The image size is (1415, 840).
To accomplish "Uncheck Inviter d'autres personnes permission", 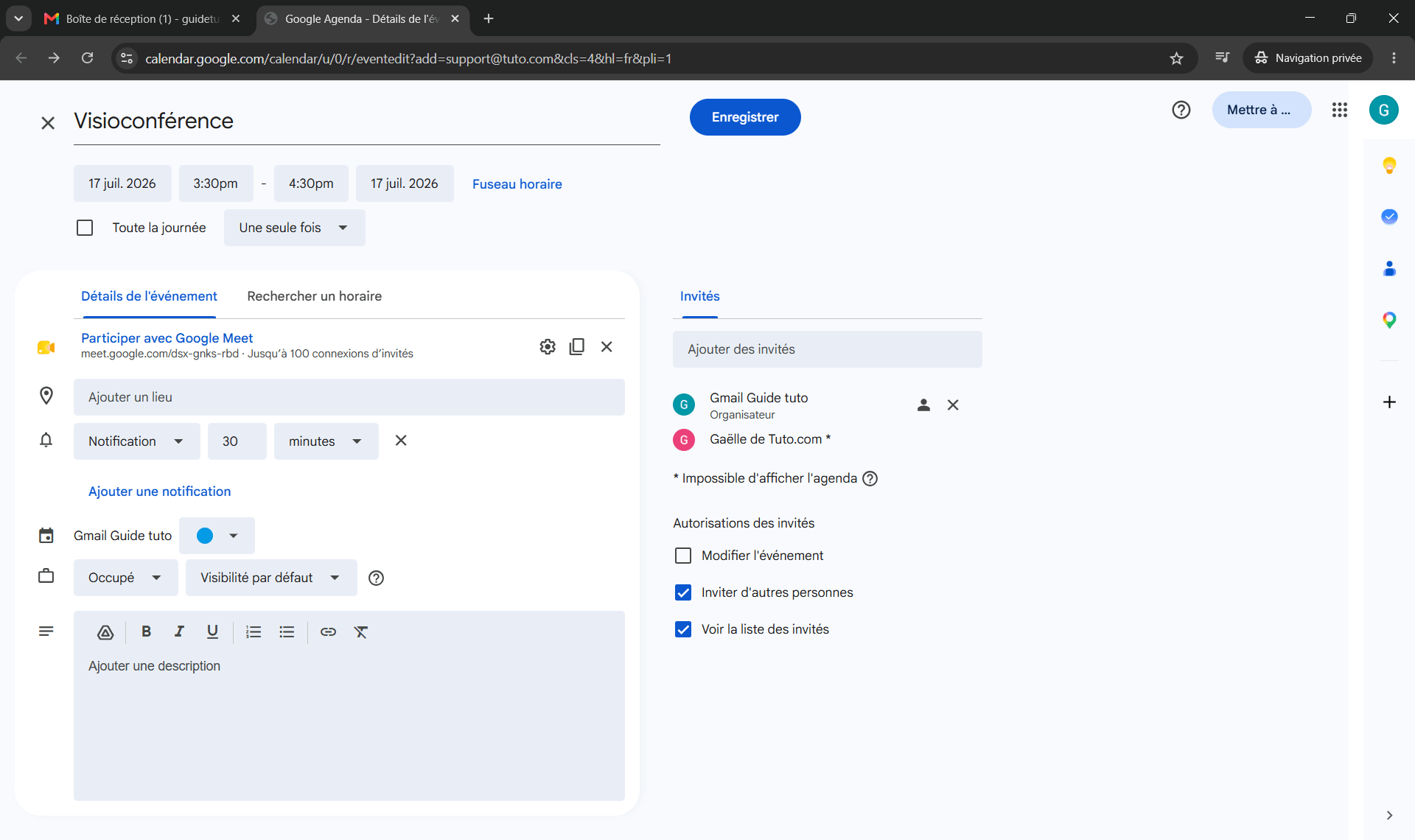I will point(683,592).
